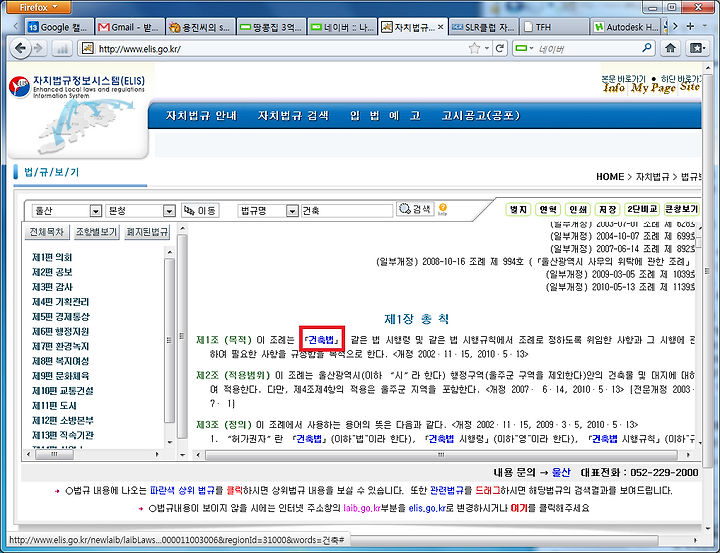The image size is (720, 553).
Task: Bookmark this page with the star icon
Action: click(474, 48)
